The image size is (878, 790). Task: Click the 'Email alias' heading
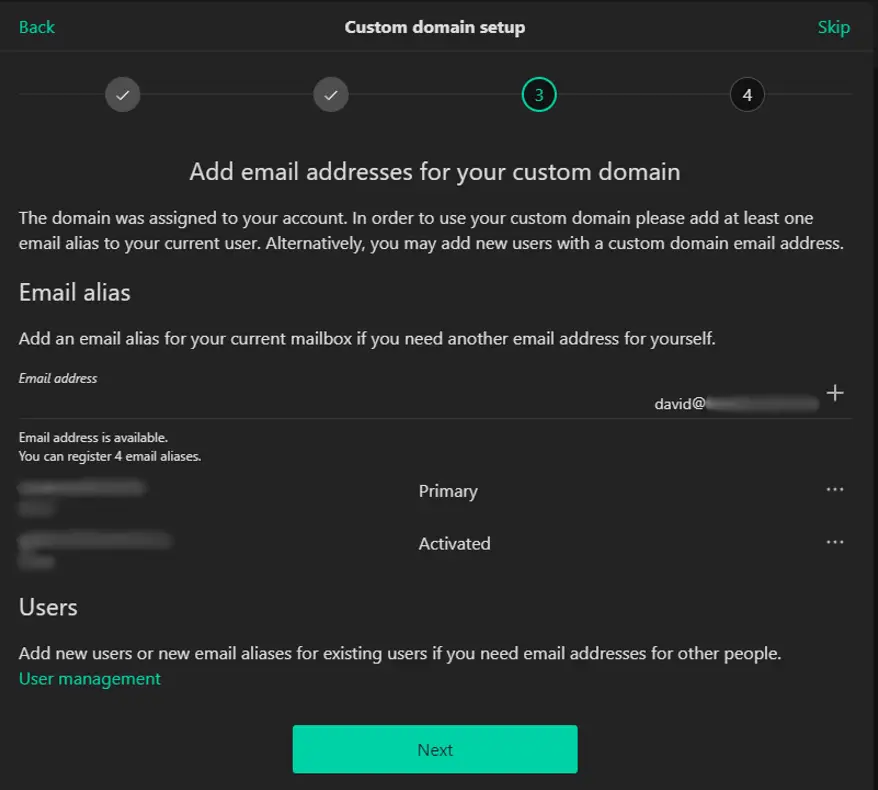pos(74,292)
